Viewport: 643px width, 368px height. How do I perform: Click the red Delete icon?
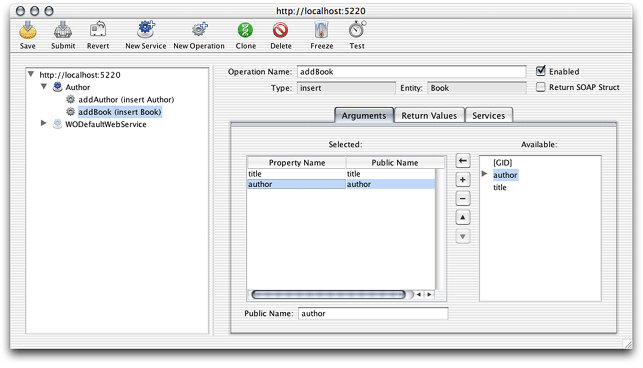[x=280, y=30]
